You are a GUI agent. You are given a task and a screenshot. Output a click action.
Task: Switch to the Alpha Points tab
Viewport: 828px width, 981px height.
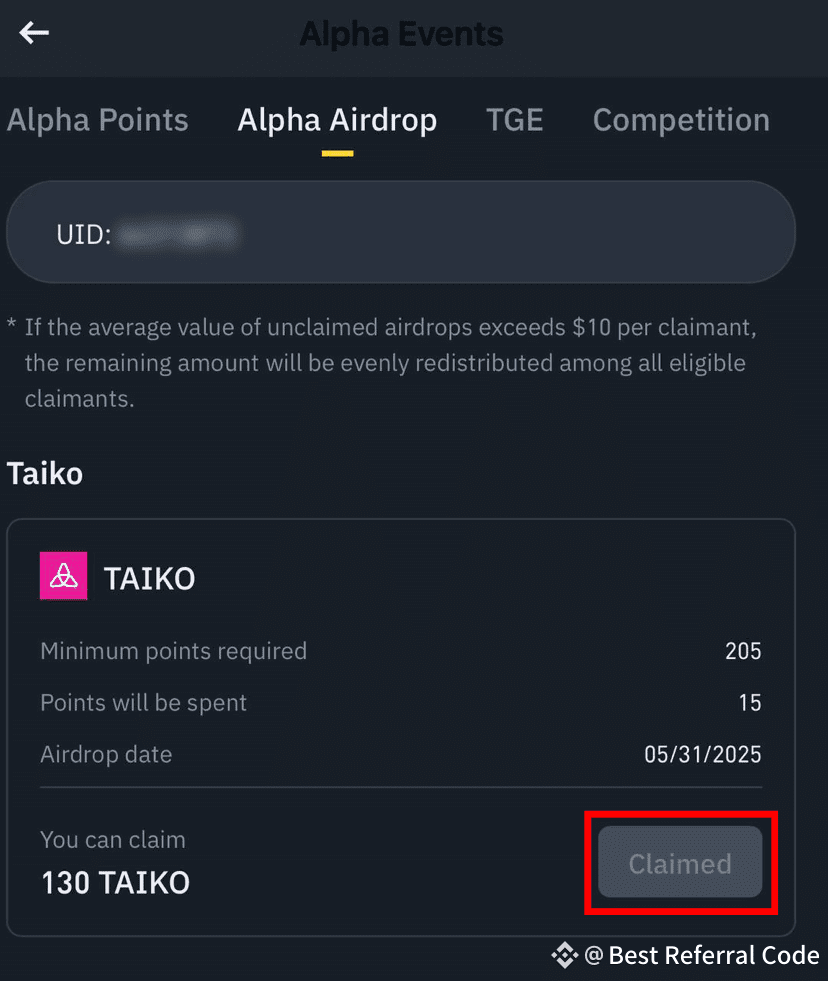[x=97, y=120]
